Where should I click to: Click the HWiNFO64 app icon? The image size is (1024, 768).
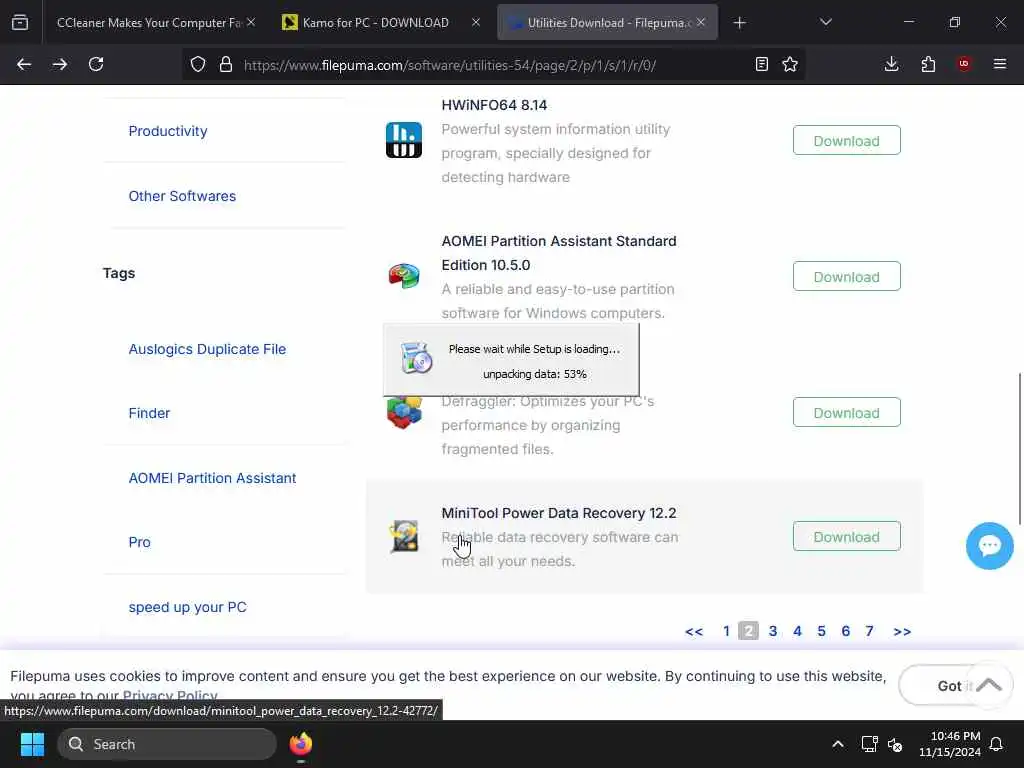(x=404, y=140)
